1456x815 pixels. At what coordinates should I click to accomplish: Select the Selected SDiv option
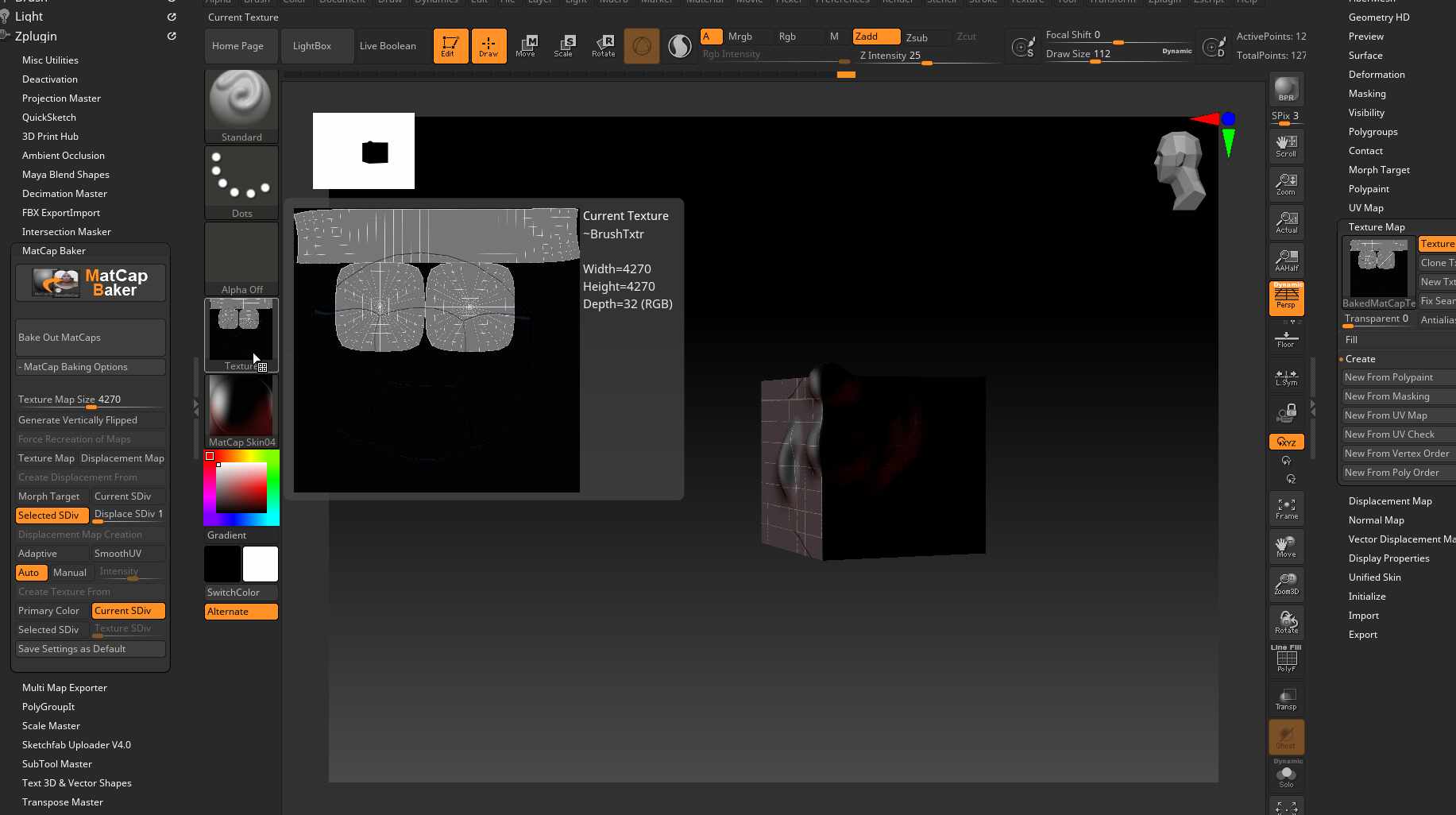click(52, 516)
